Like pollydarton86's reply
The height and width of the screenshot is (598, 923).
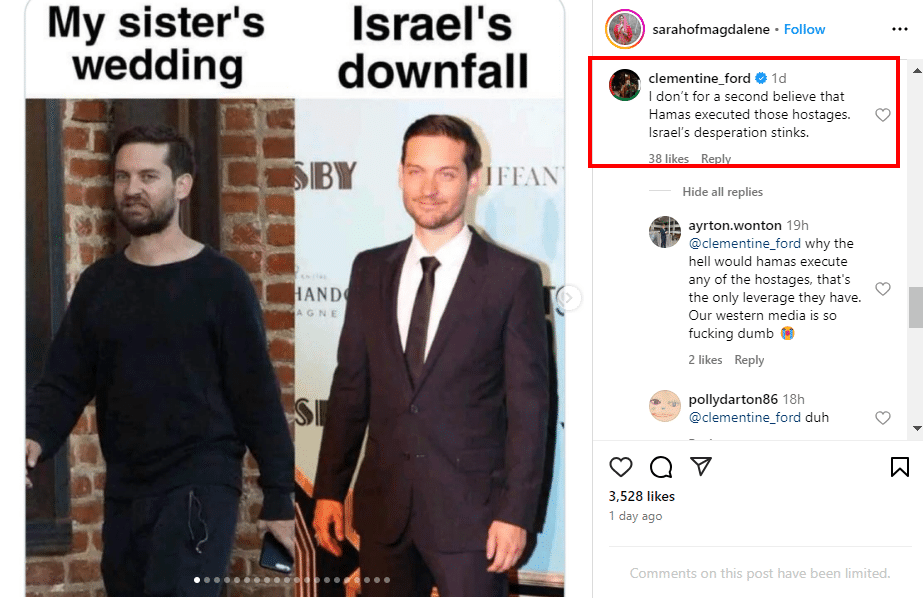(x=882, y=418)
